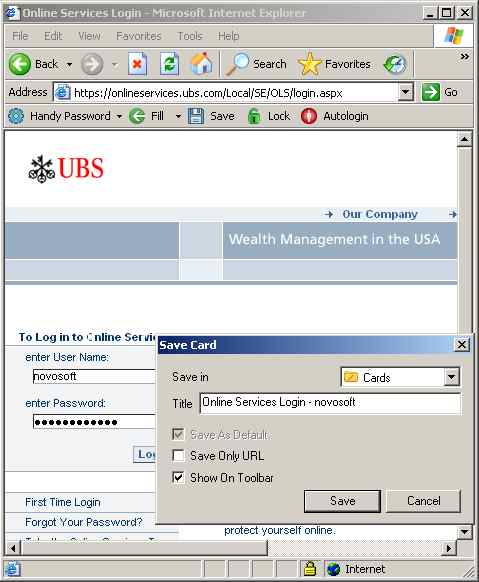Click the horizontal scrollbar thumb

coord(144,548)
